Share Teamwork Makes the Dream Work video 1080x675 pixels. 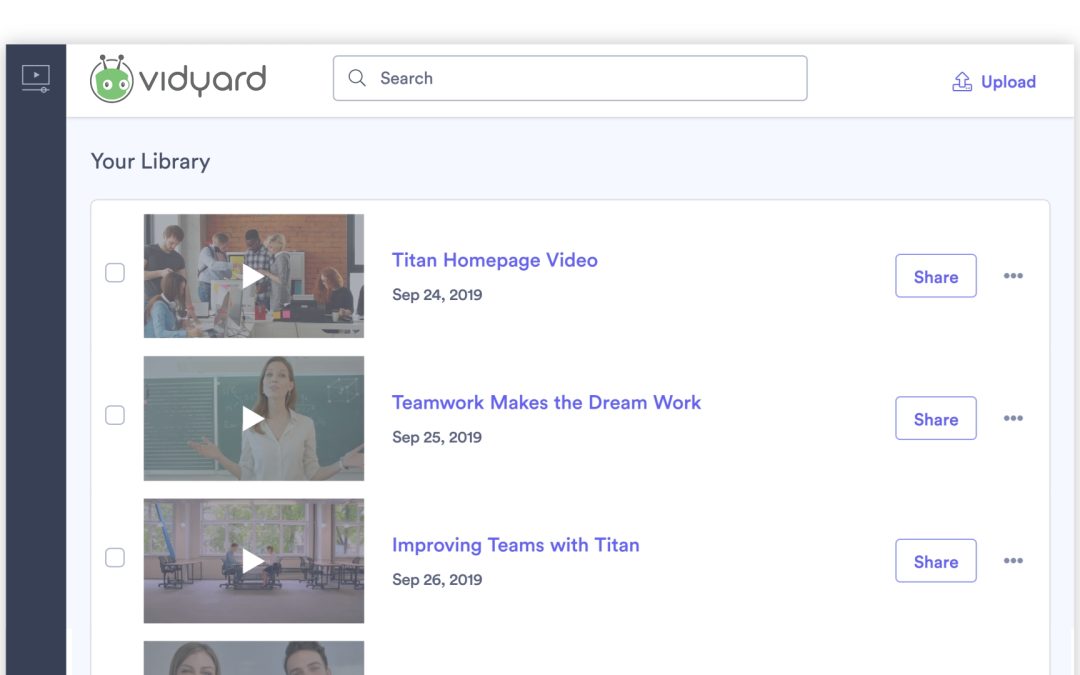935,418
